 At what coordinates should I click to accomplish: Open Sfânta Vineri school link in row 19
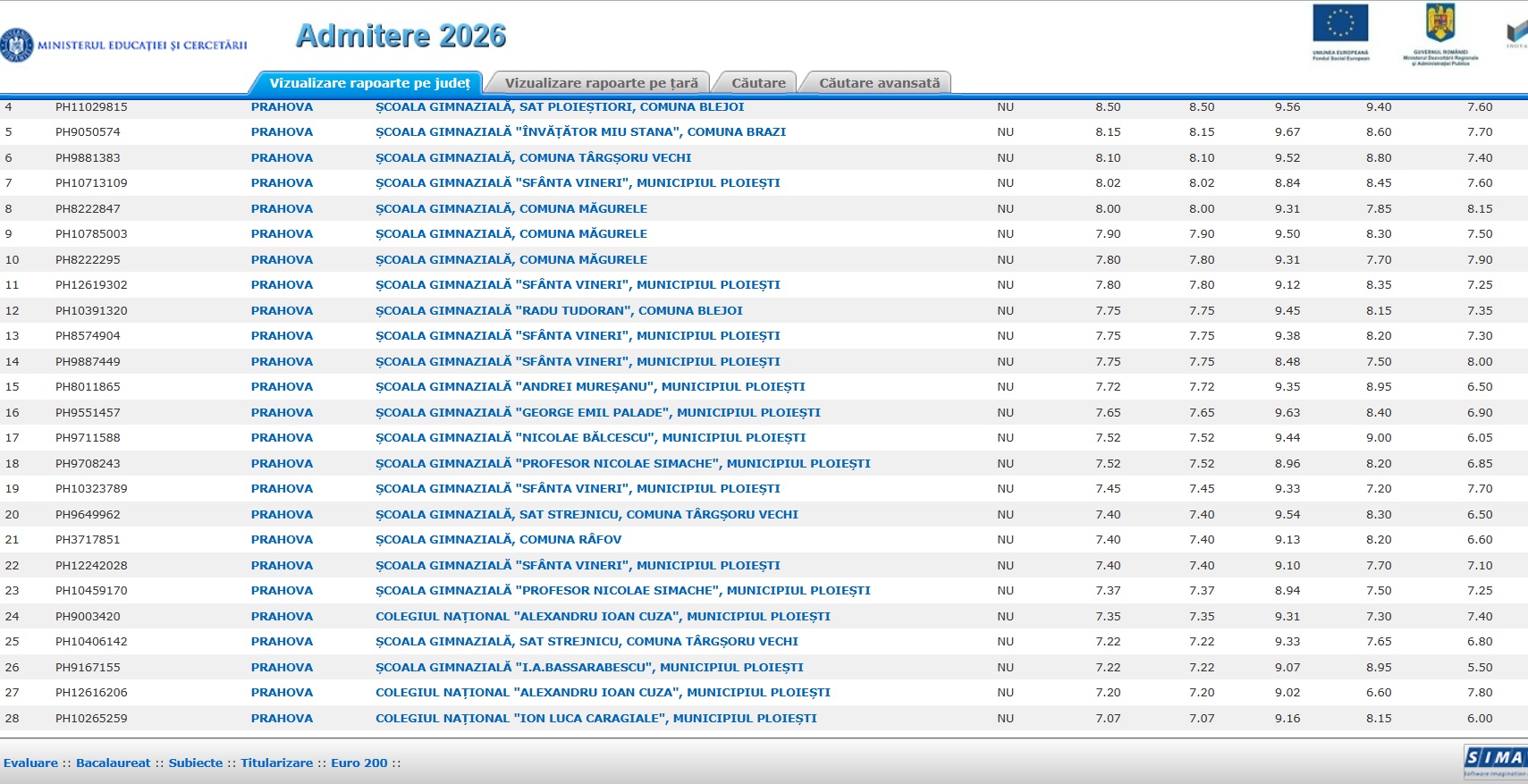[578, 488]
